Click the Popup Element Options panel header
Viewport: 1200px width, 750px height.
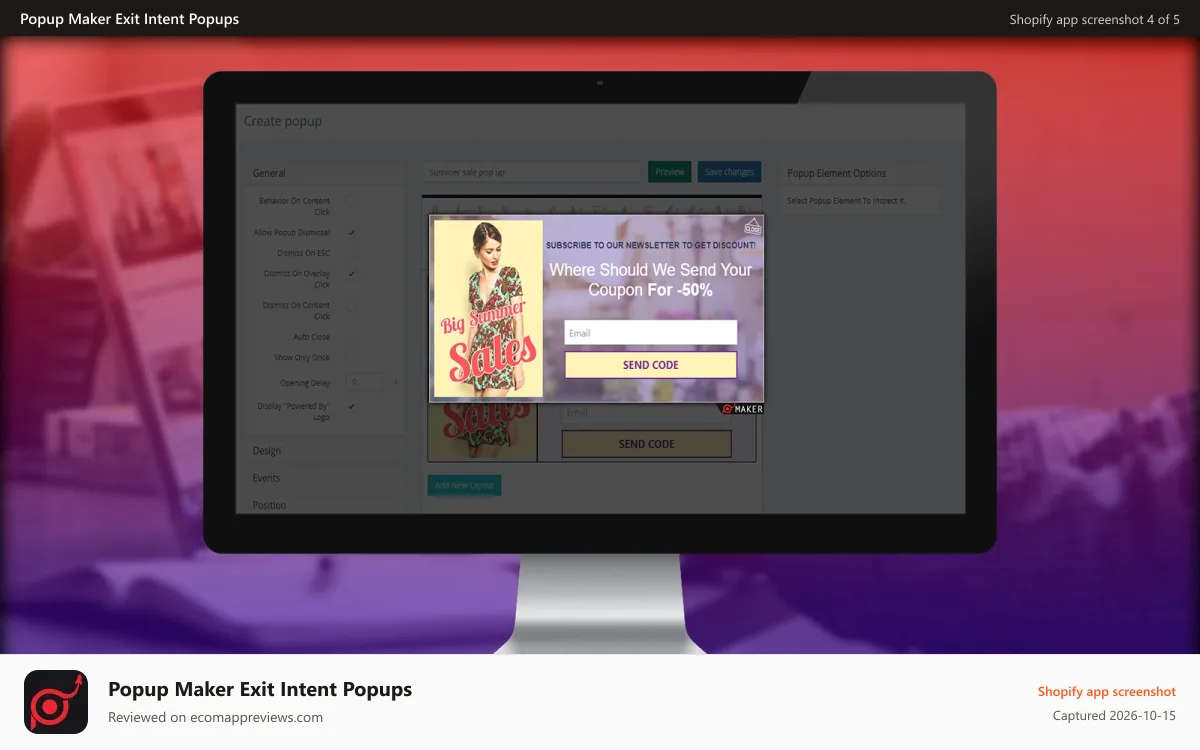pos(860,173)
